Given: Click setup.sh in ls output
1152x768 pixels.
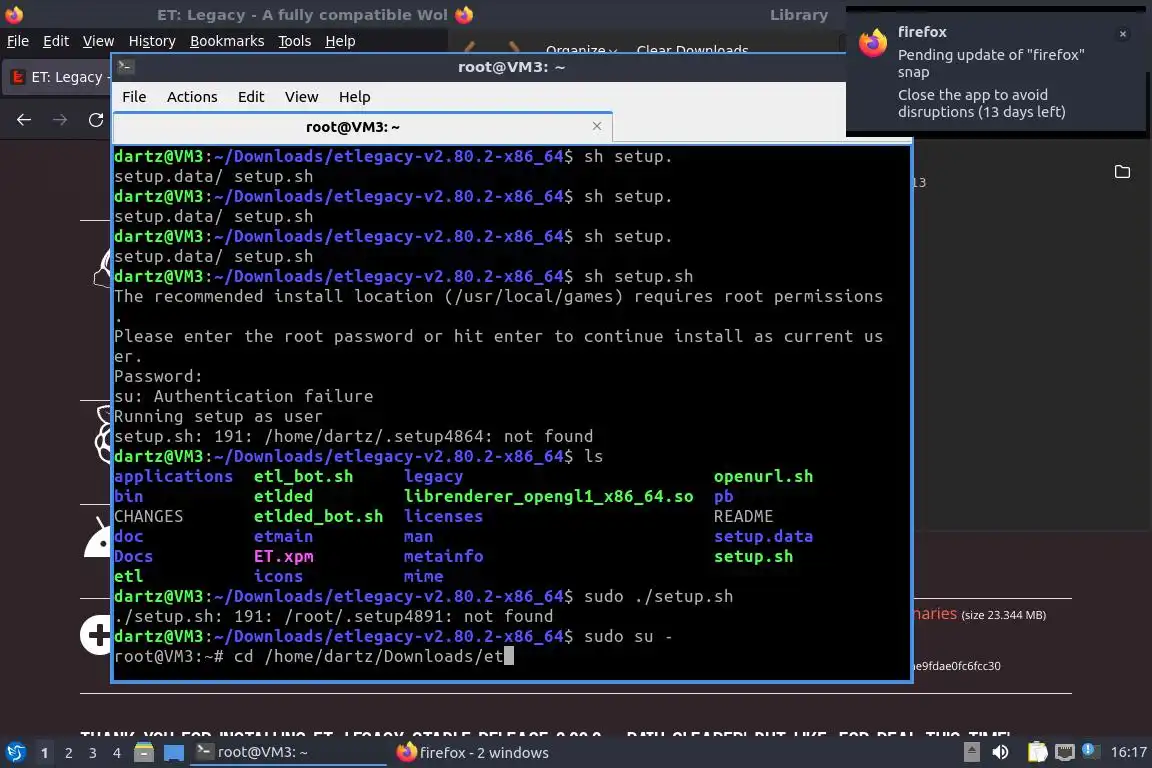Looking at the screenshot, I should [x=753, y=556].
